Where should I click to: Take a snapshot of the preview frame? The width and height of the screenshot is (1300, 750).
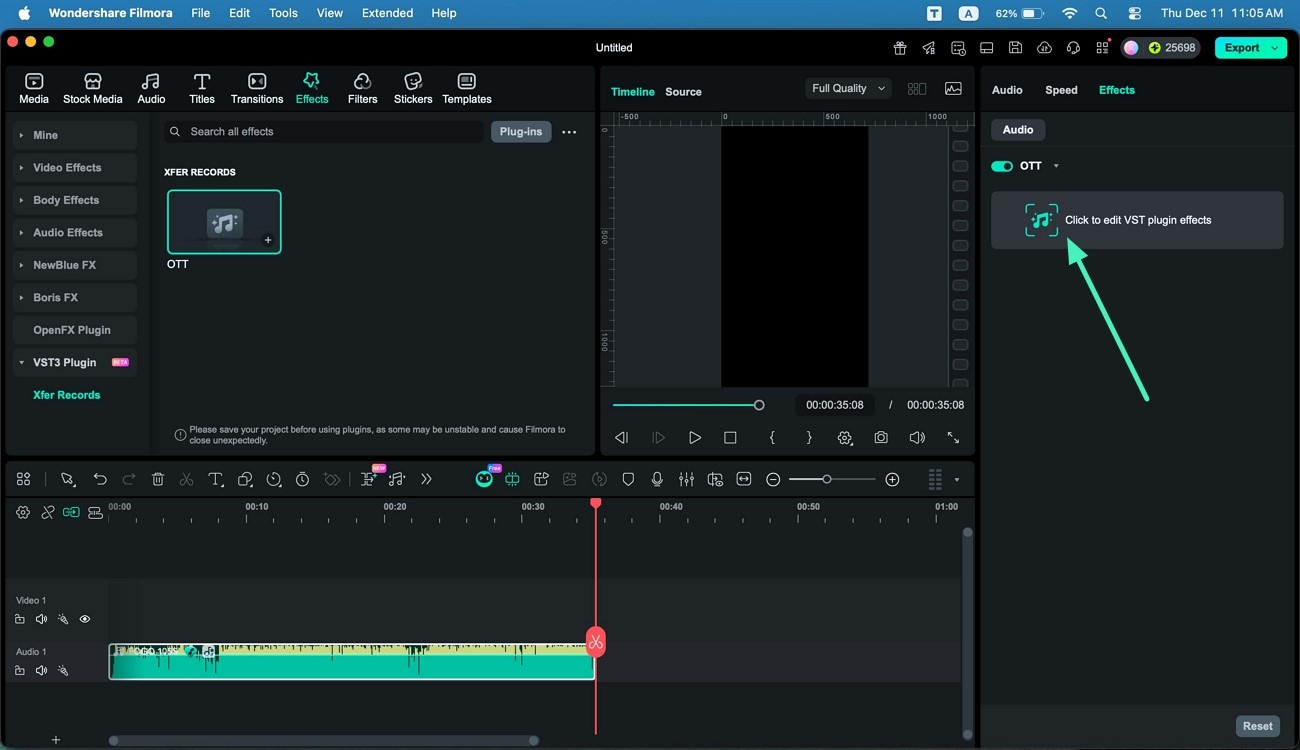coord(880,437)
